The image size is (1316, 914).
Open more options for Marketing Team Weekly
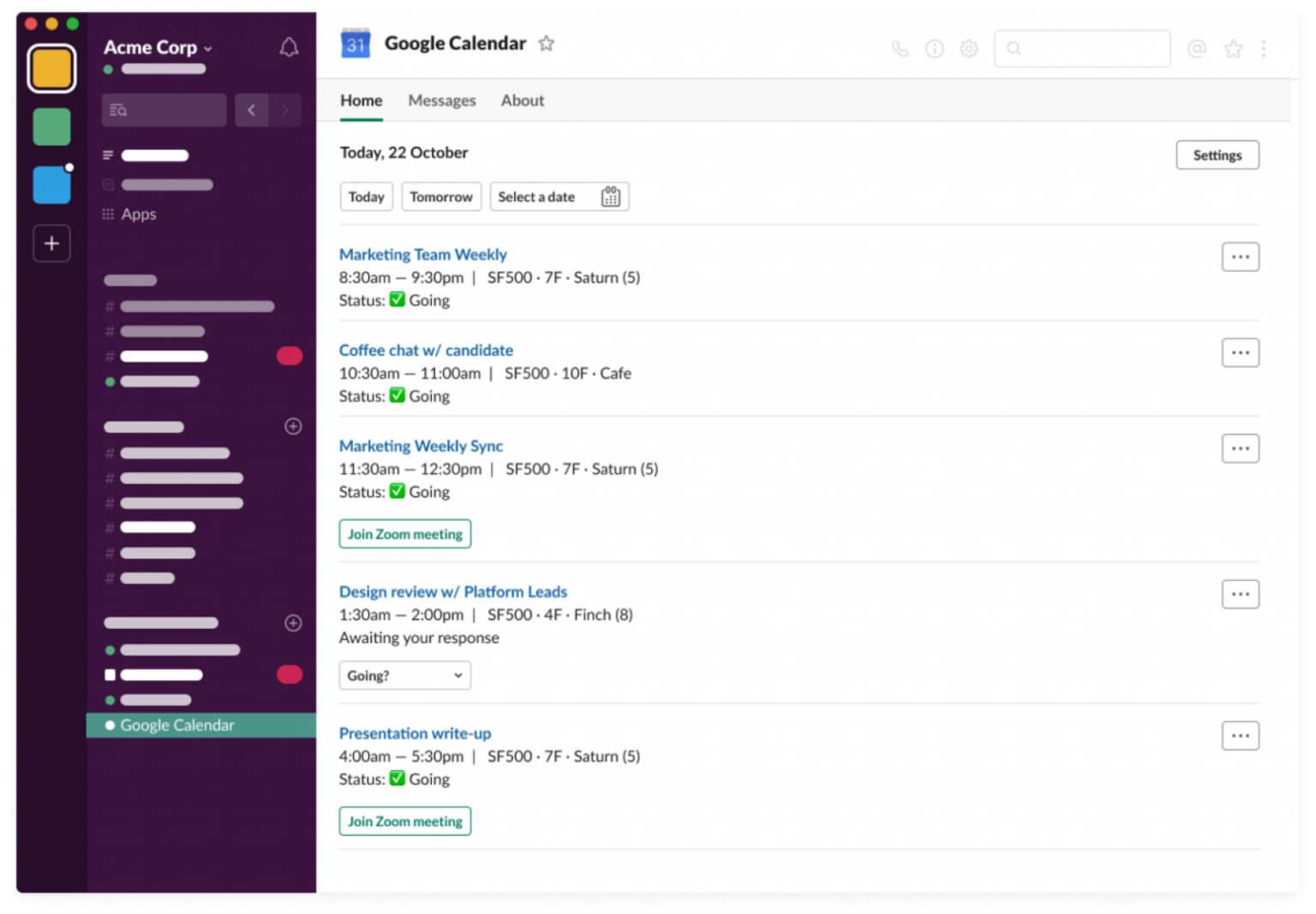click(x=1240, y=257)
